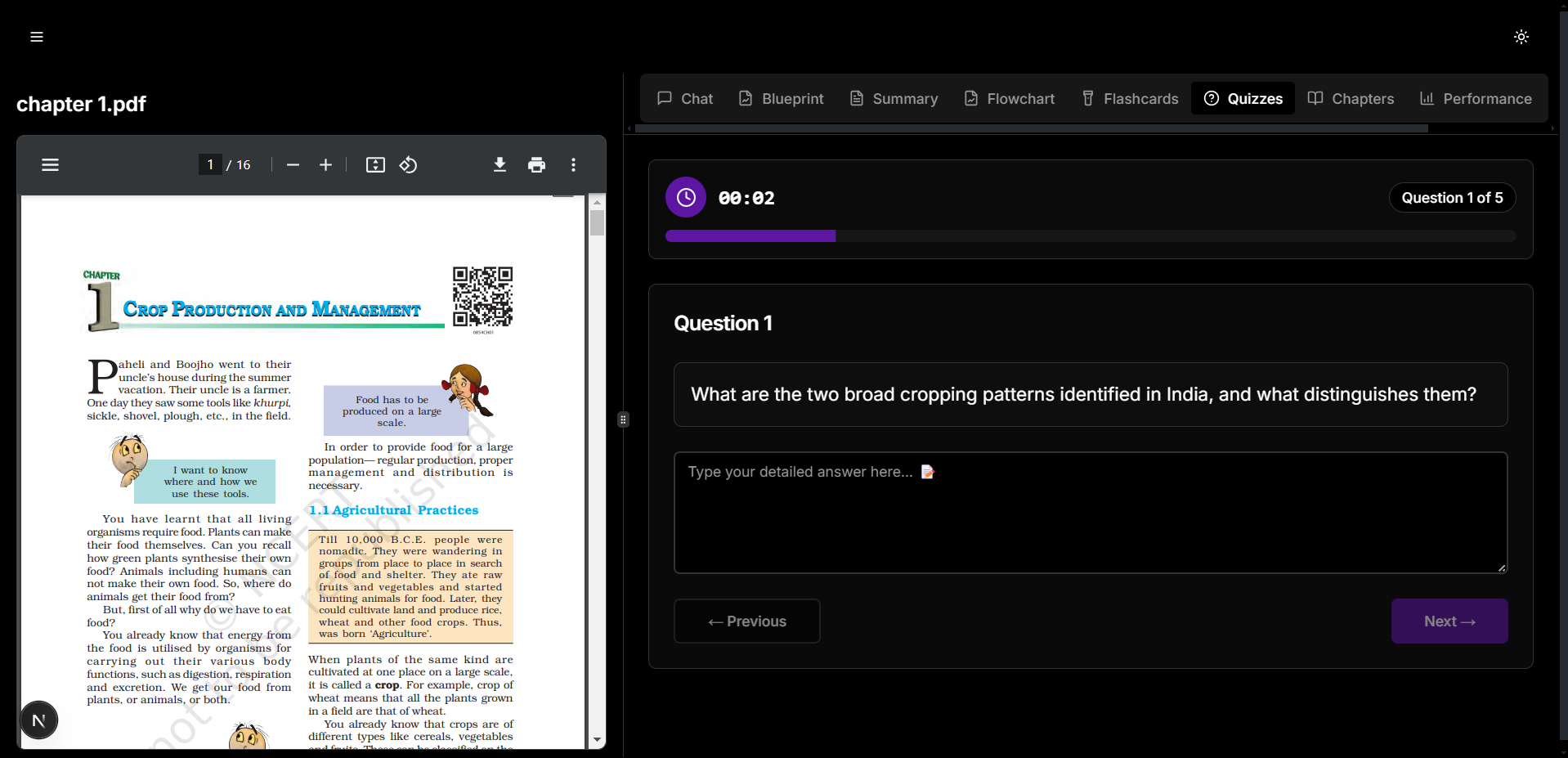This screenshot has height=758, width=1568.
Task: Open PDF viewer sidebar menu icon
Action: tap(51, 165)
